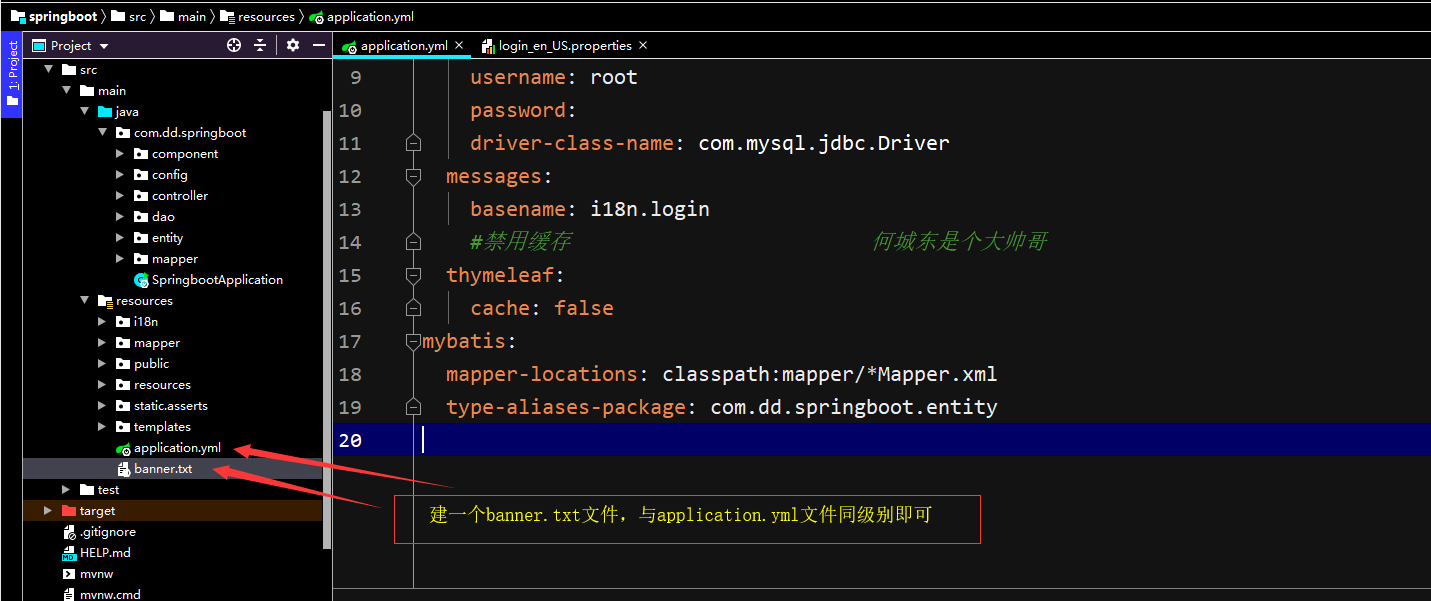Fold the mybatis section via gutter arrow
The height and width of the screenshot is (601, 1431).
tap(413, 340)
